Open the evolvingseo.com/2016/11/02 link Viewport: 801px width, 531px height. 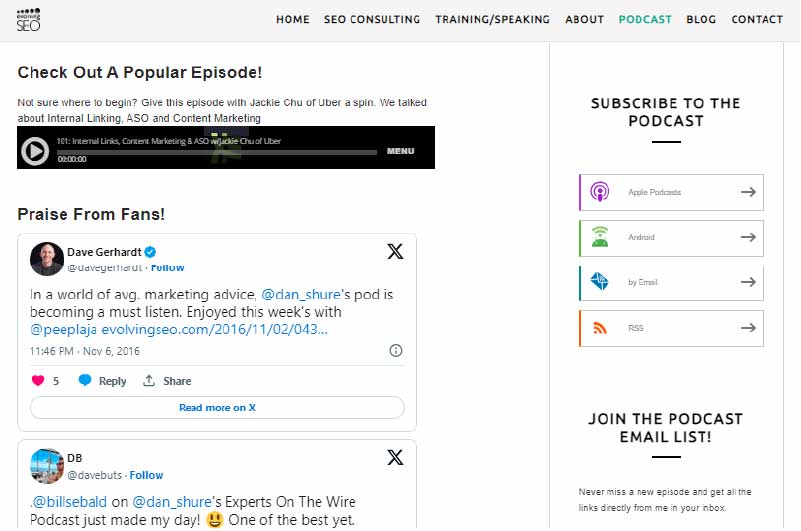click(215, 329)
